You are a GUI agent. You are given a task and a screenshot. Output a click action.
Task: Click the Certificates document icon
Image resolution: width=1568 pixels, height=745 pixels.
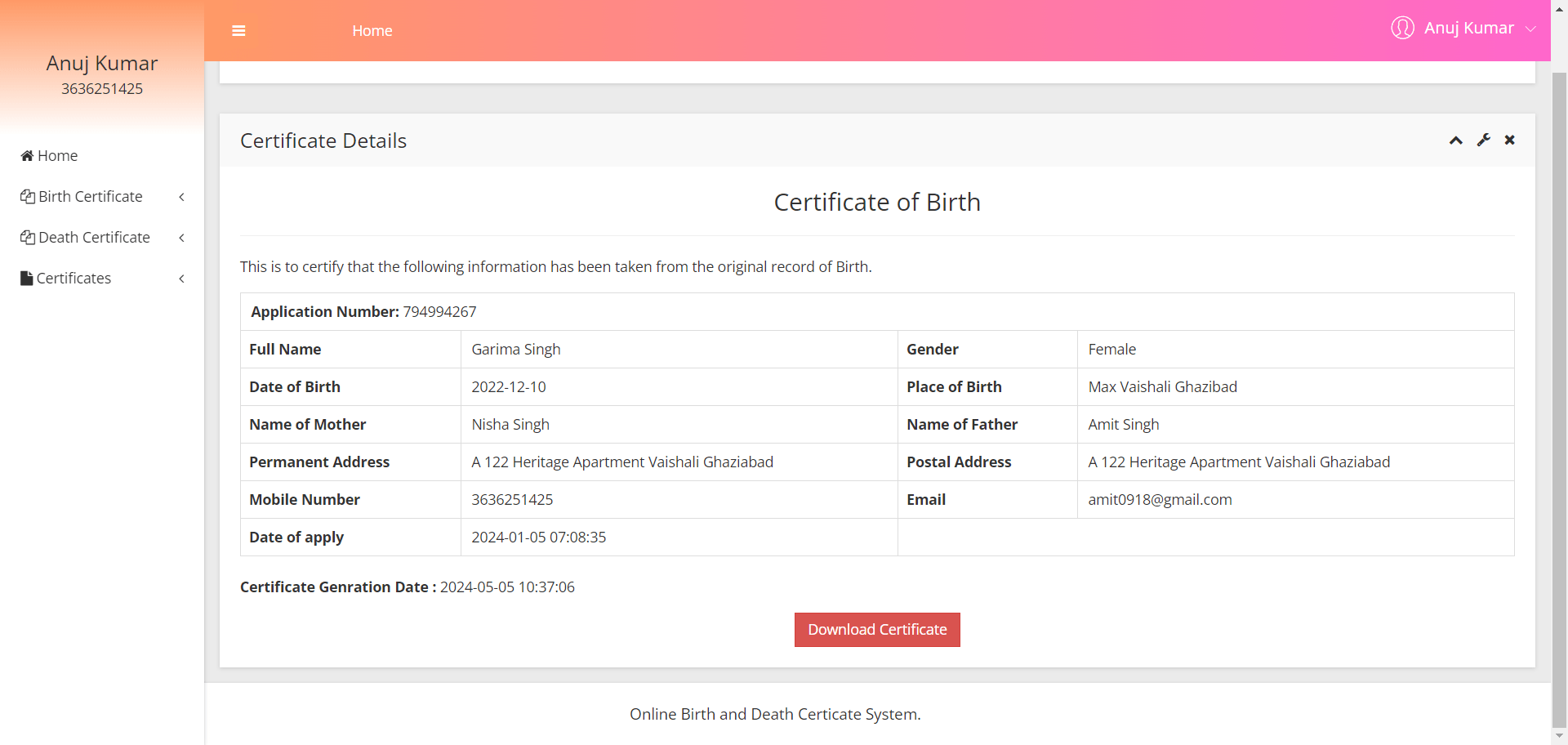pos(25,278)
